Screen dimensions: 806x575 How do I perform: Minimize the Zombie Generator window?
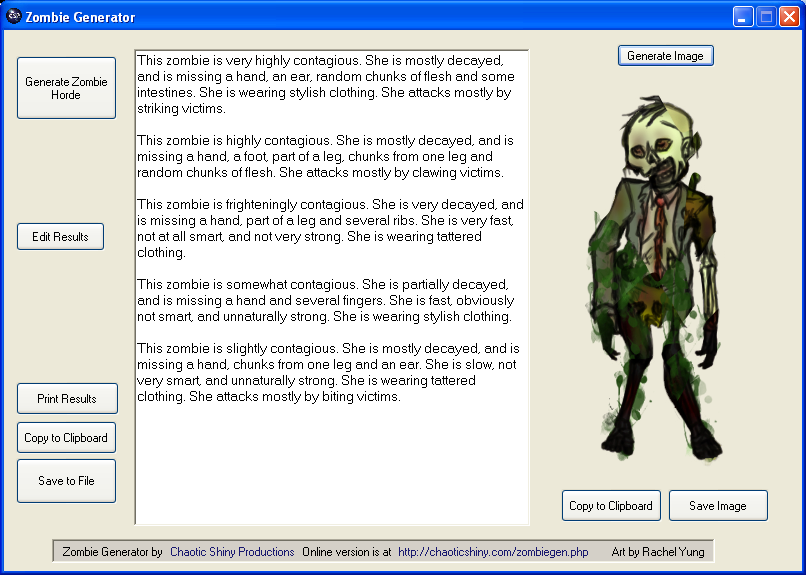pos(743,17)
